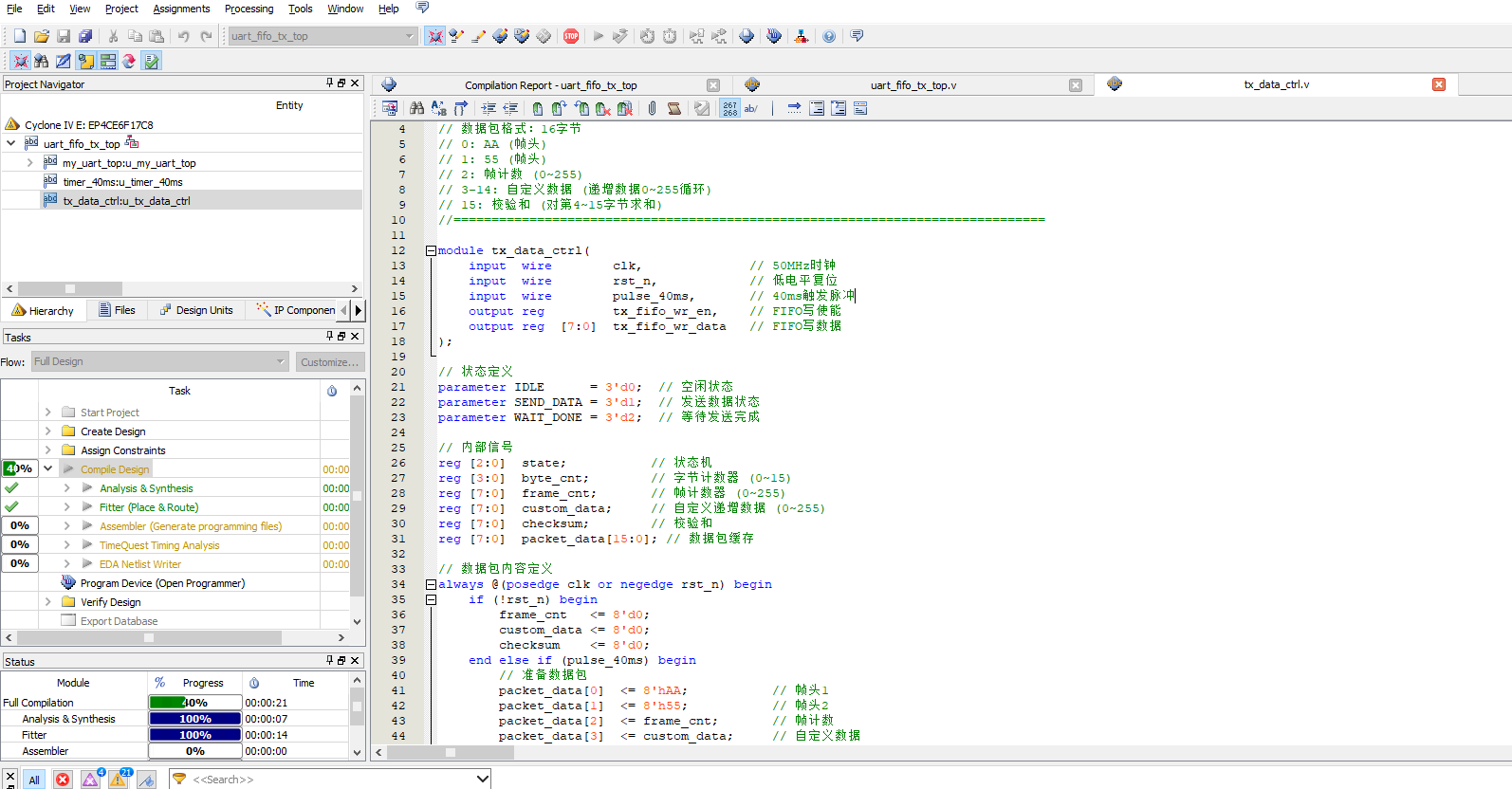This screenshot has height=789, width=1512.
Task: Open the Tools menu
Action: point(301,9)
